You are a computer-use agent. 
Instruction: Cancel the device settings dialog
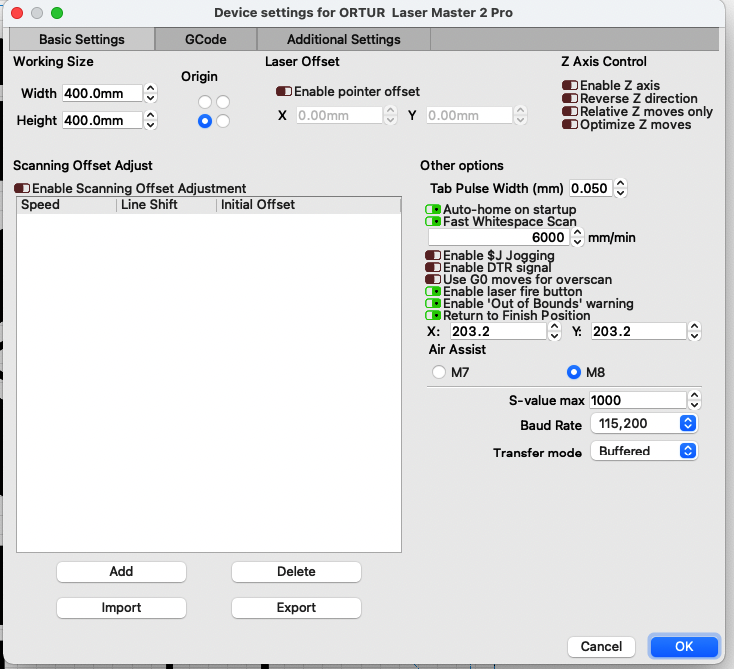601,647
